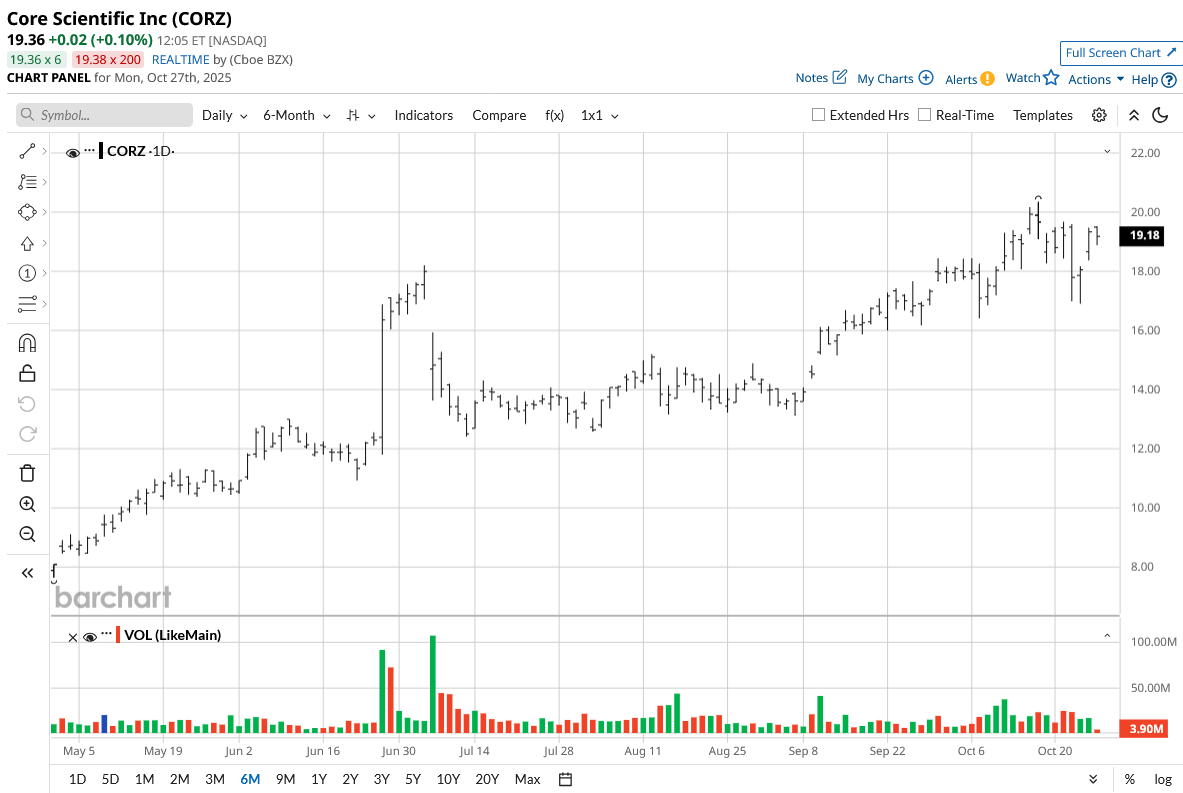Zoom out with the magnifier minus icon
The width and height of the screenshot is (1183, 793).
27,534
